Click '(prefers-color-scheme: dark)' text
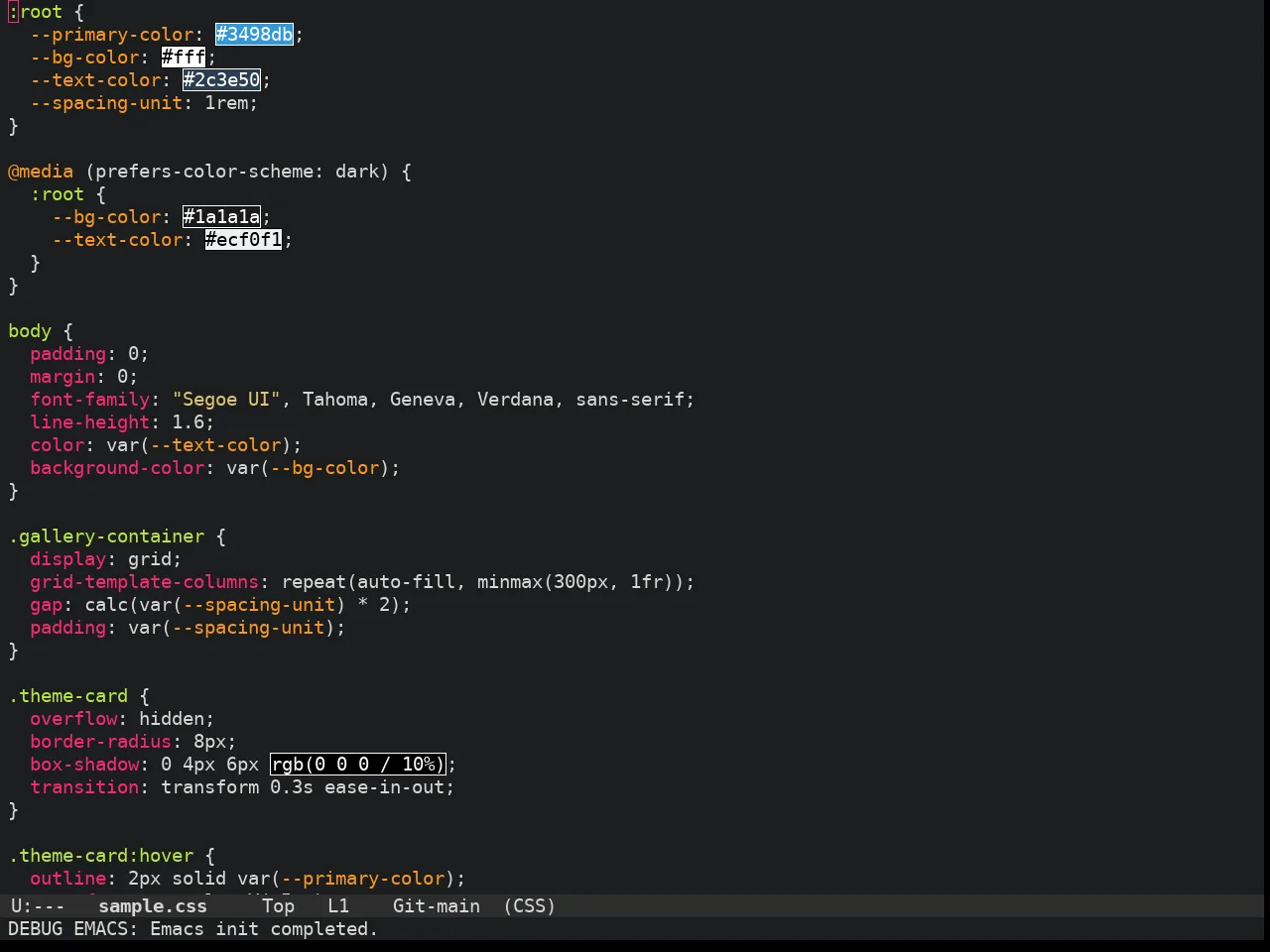Viewport: 1270px width, 952px height. pos(237,172)
